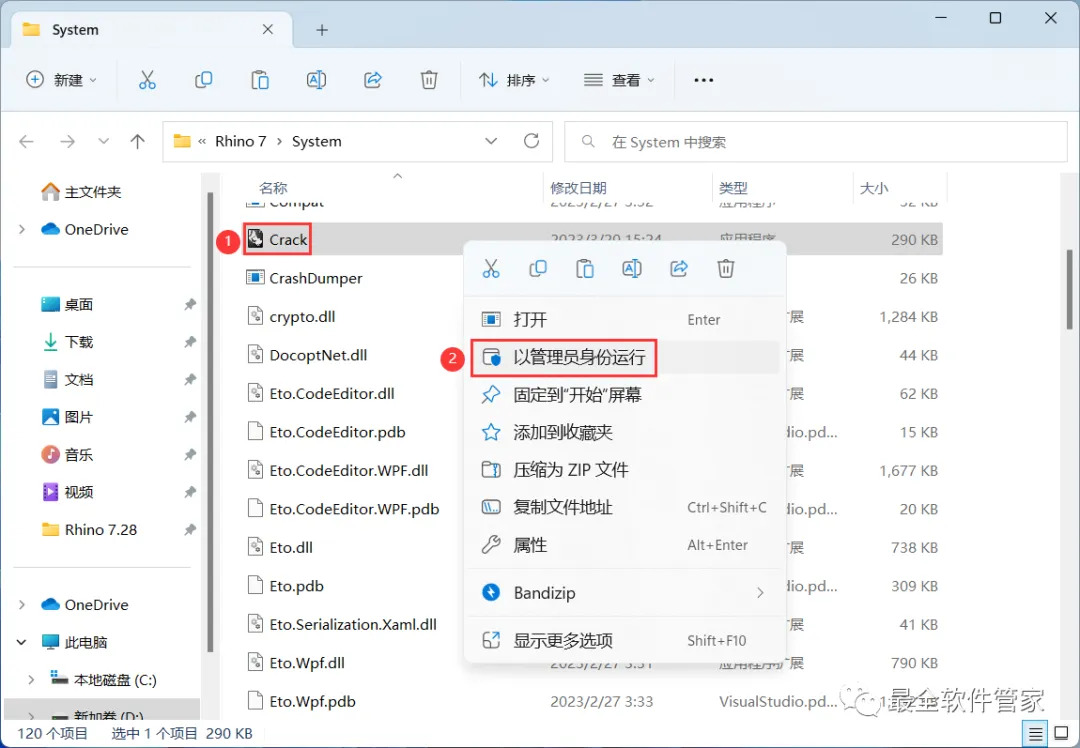Open Rhino 7.28 pinned folder
This screenshot has width=1080, height=748.
pyautogui.click(x=89, y=530)
